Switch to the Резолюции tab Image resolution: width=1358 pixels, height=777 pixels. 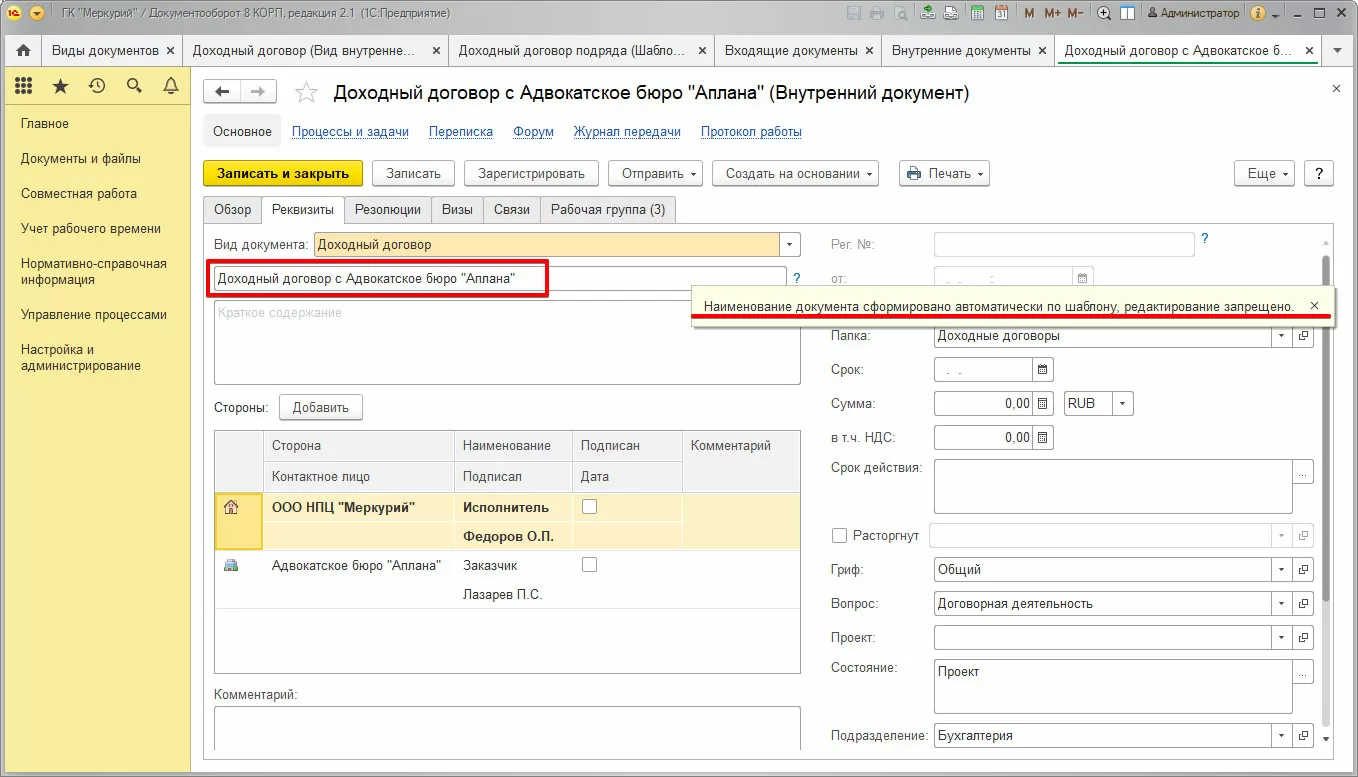tap(388, 210)
